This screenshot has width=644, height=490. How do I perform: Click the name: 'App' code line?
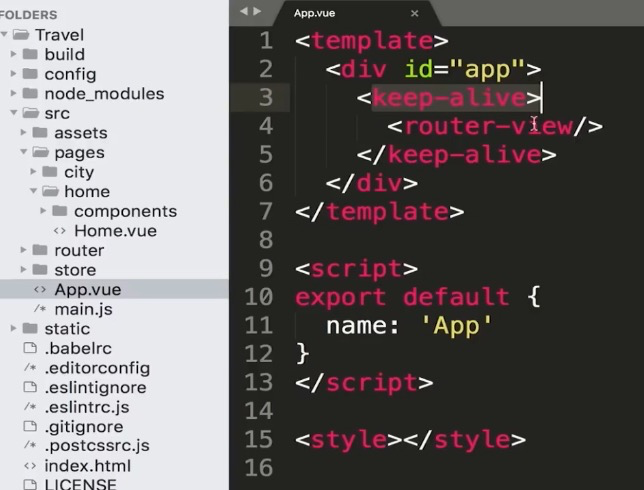409,326
